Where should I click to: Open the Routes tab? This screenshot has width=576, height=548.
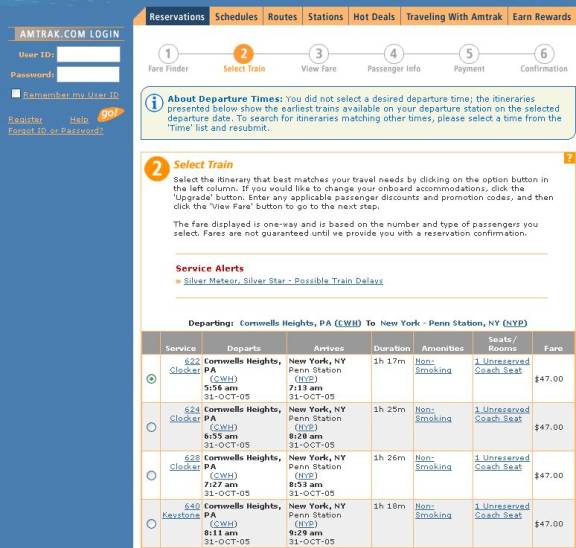pyautogui.click(x=282, y=17)
